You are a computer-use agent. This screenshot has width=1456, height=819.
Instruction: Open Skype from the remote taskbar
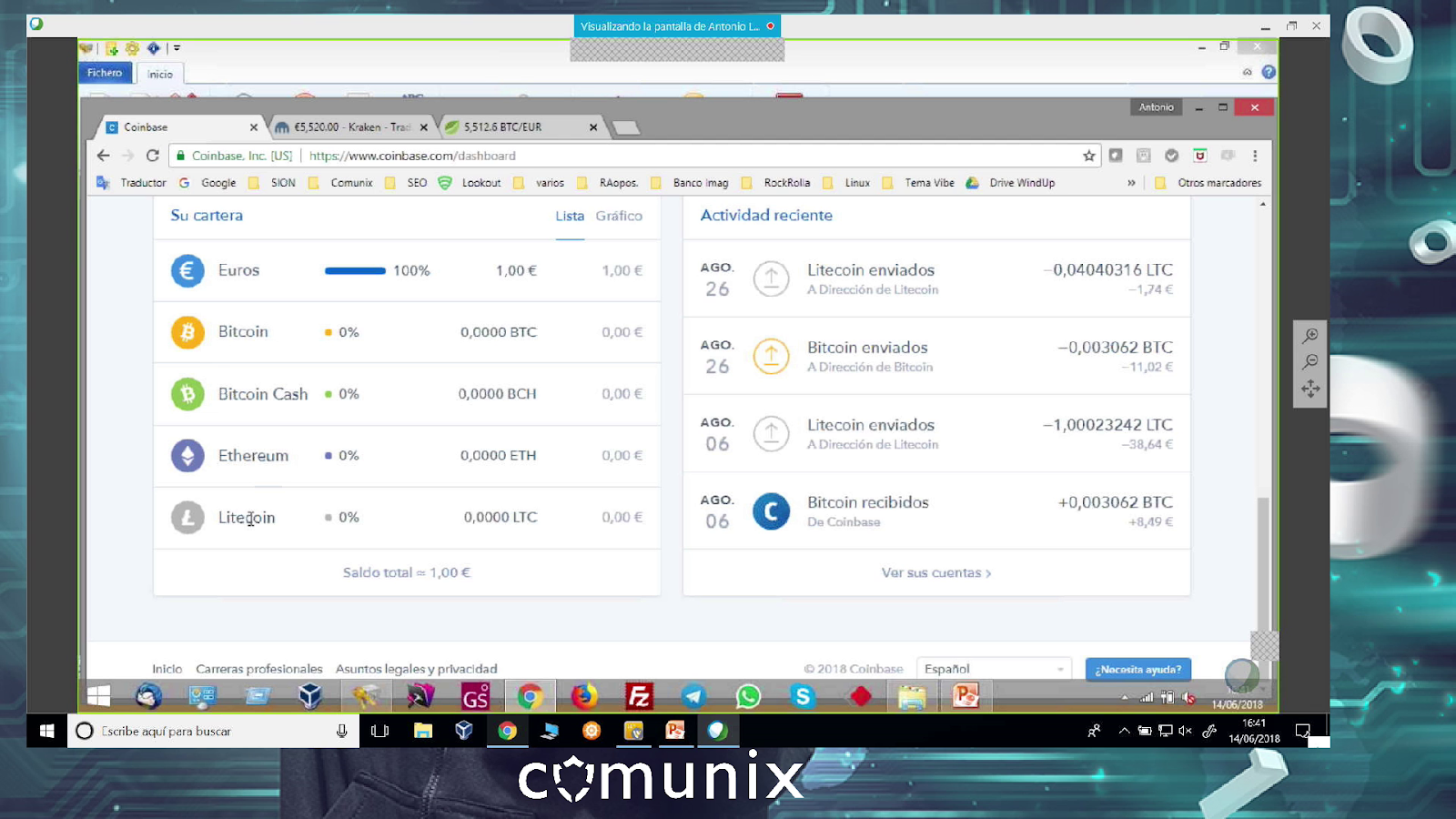[x=803, y=697]
